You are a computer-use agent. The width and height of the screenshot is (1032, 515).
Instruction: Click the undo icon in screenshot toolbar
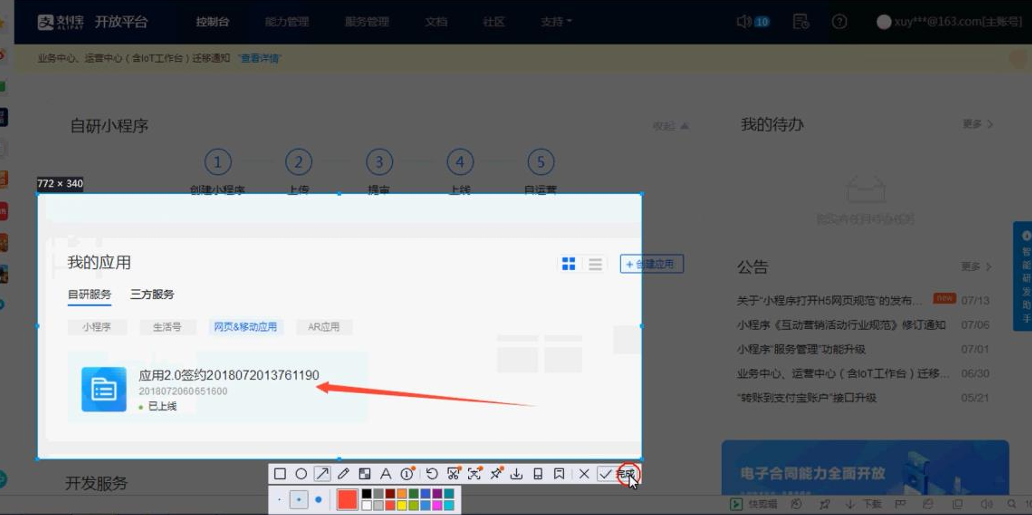(x=432, y=474)
